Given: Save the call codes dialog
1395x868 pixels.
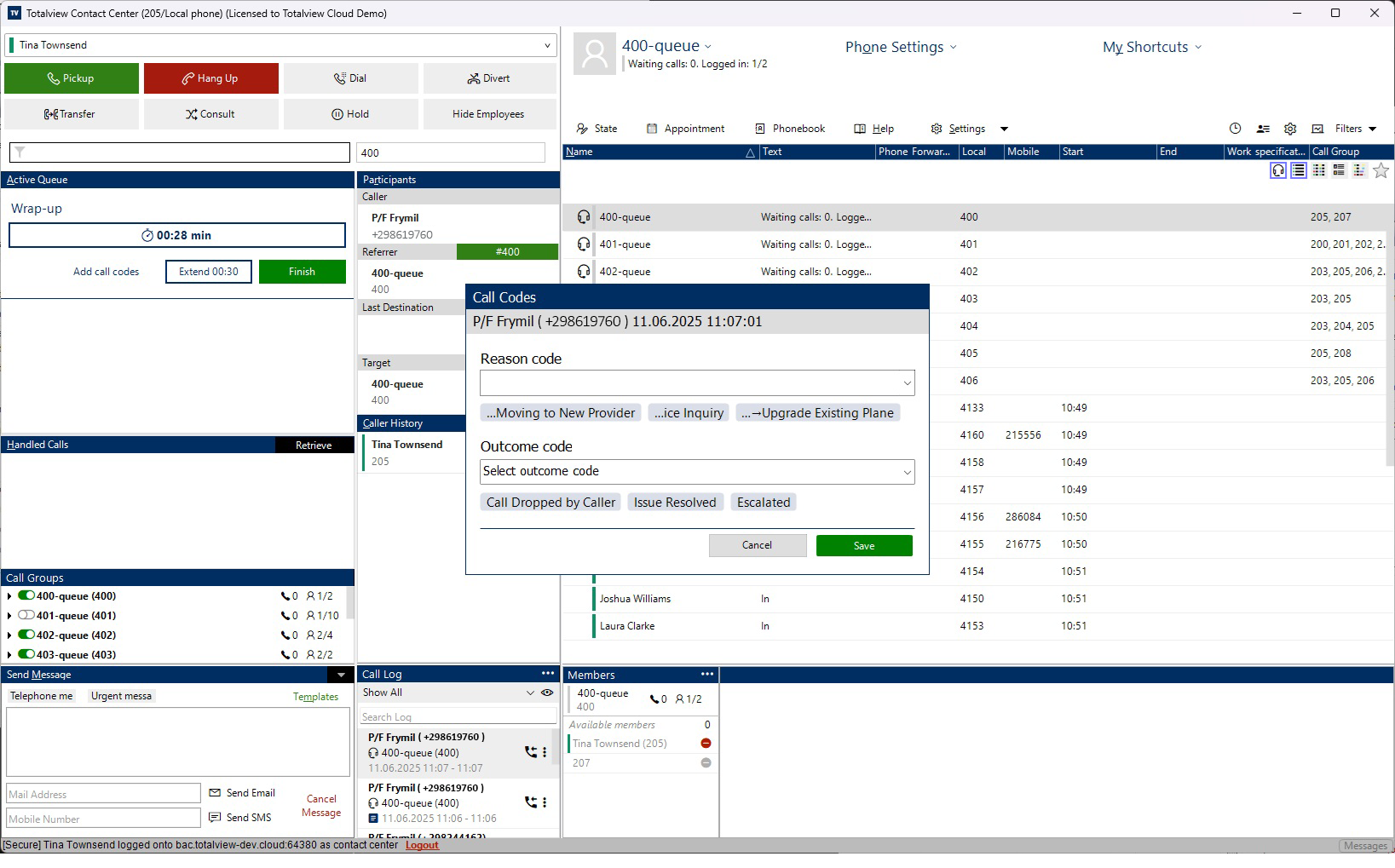Looking at the screenshot, I should coord(864,546).
